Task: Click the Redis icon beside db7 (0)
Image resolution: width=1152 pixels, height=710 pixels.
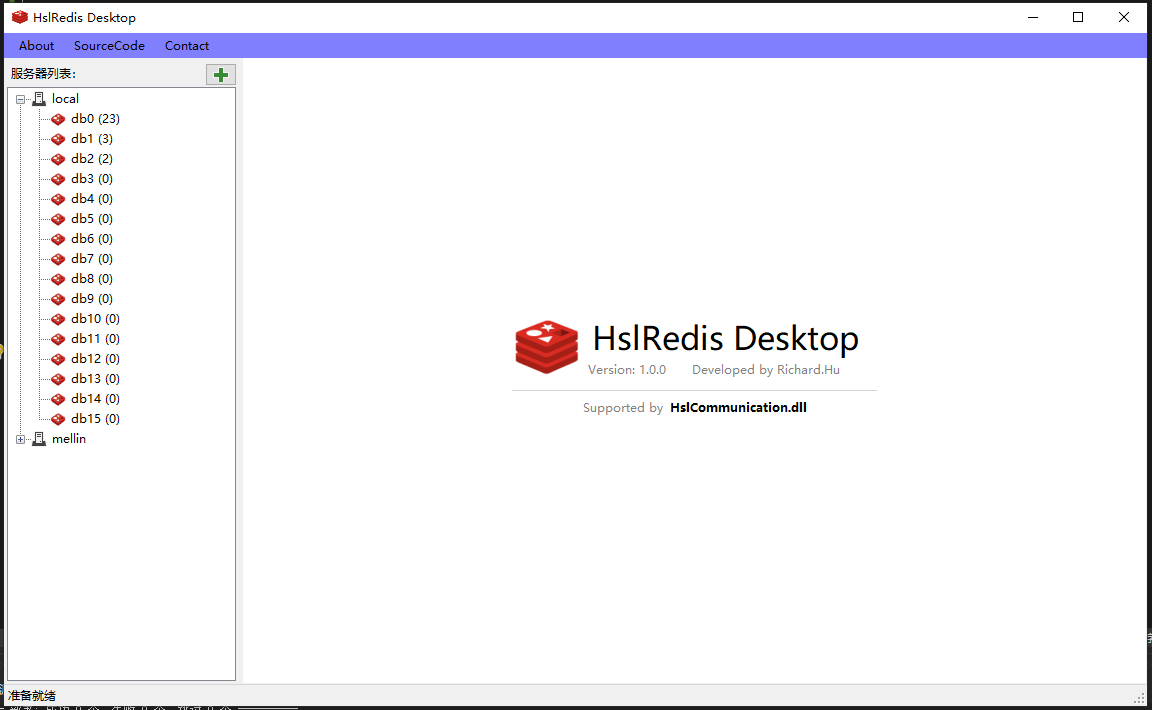Action: 58,259
